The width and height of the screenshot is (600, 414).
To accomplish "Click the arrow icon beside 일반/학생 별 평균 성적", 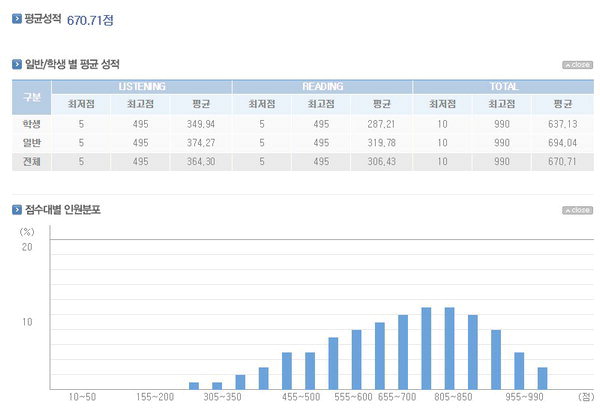I will click(x=17, y=64).
